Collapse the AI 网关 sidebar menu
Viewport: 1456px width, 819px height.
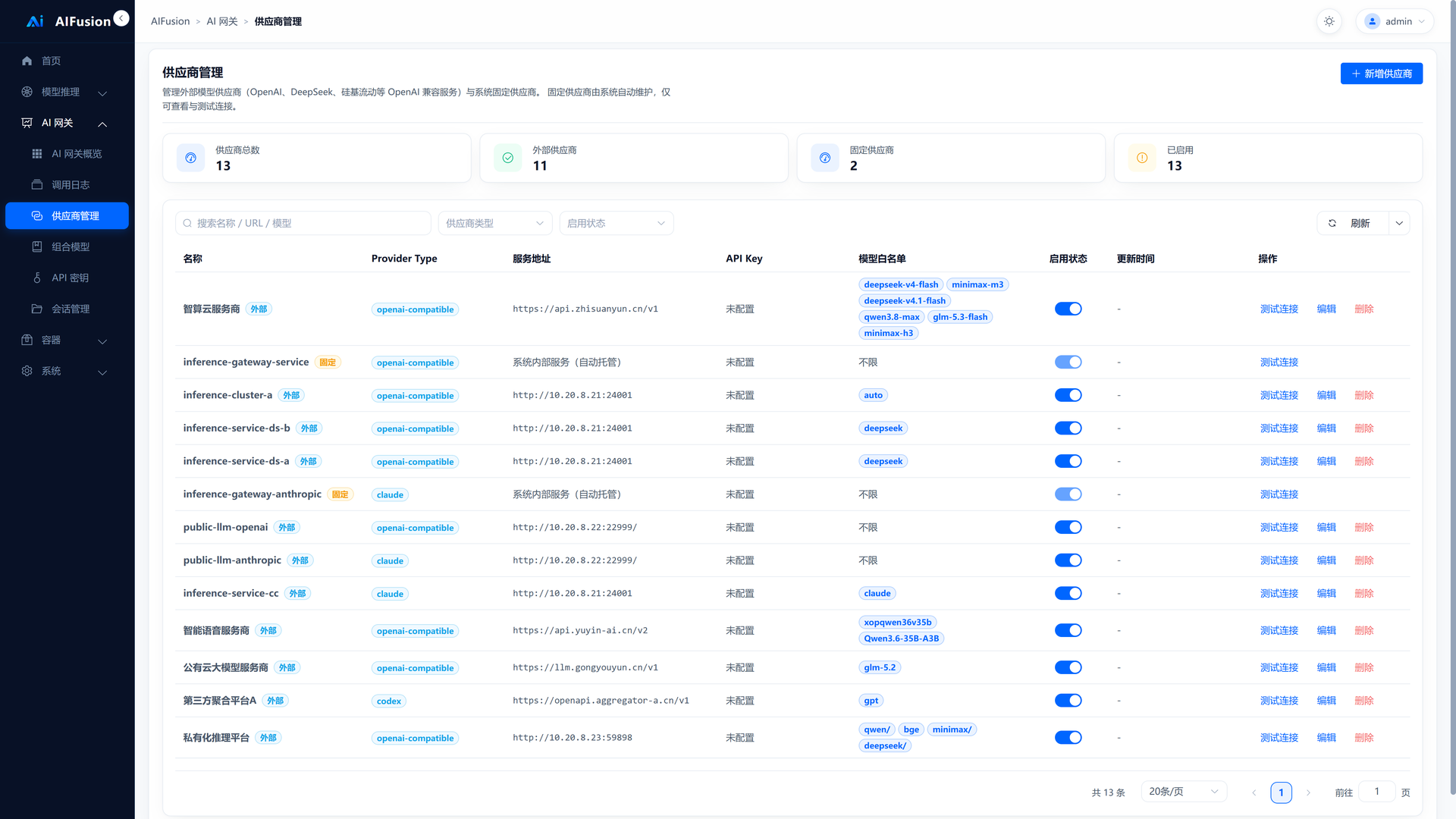(x=67, y=123)
